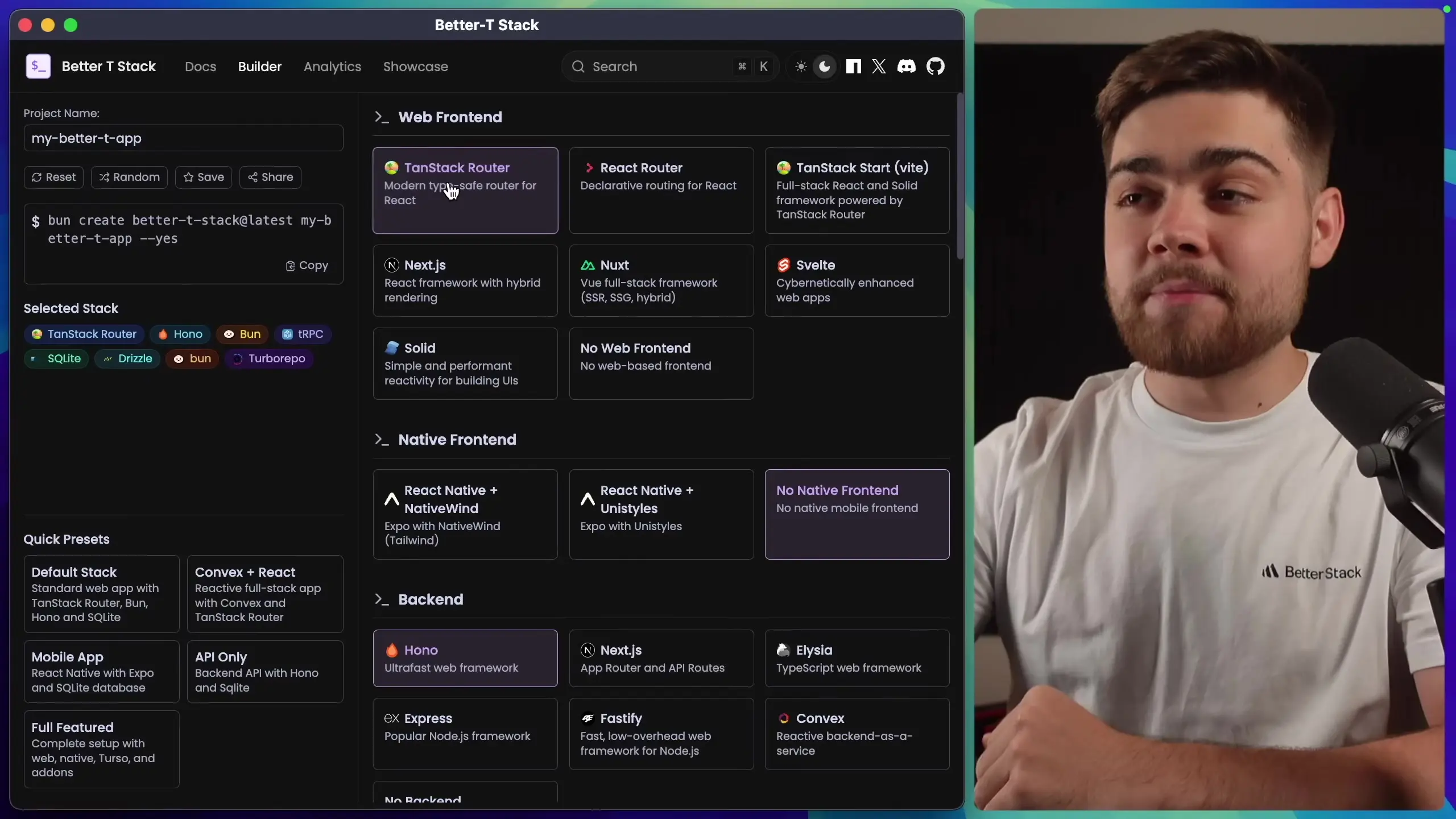This screenshot has height=819, width=1456.
Task: Click the Search box
Action: coord(670,67)
